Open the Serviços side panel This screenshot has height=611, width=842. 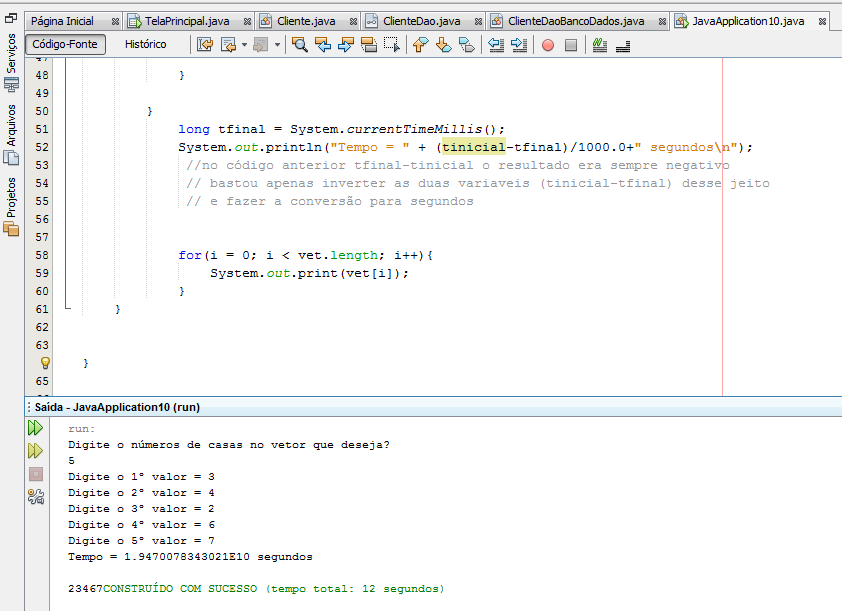point(11,61)
